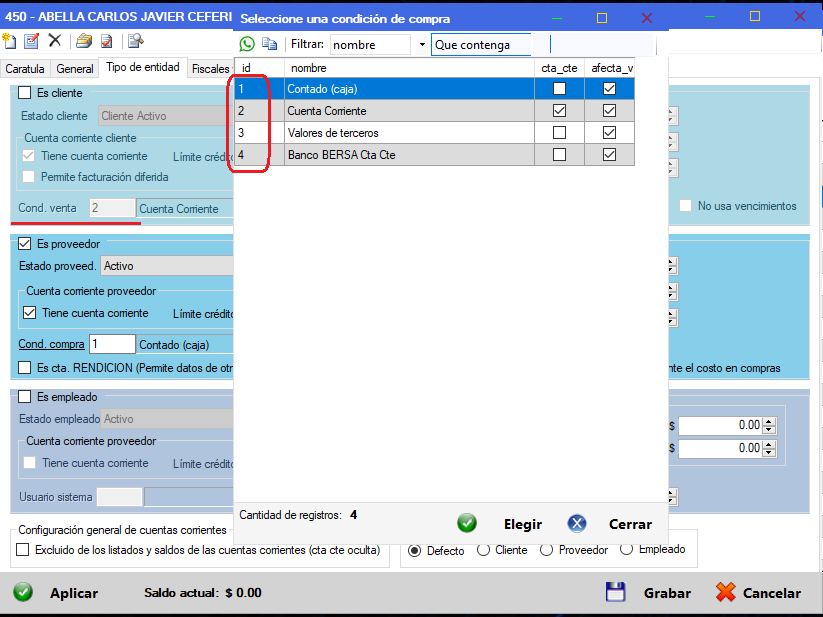Viewport: 823px width, 617px height.
Task: Switch to the Caratula tab
Action: [x=25, y=69]
